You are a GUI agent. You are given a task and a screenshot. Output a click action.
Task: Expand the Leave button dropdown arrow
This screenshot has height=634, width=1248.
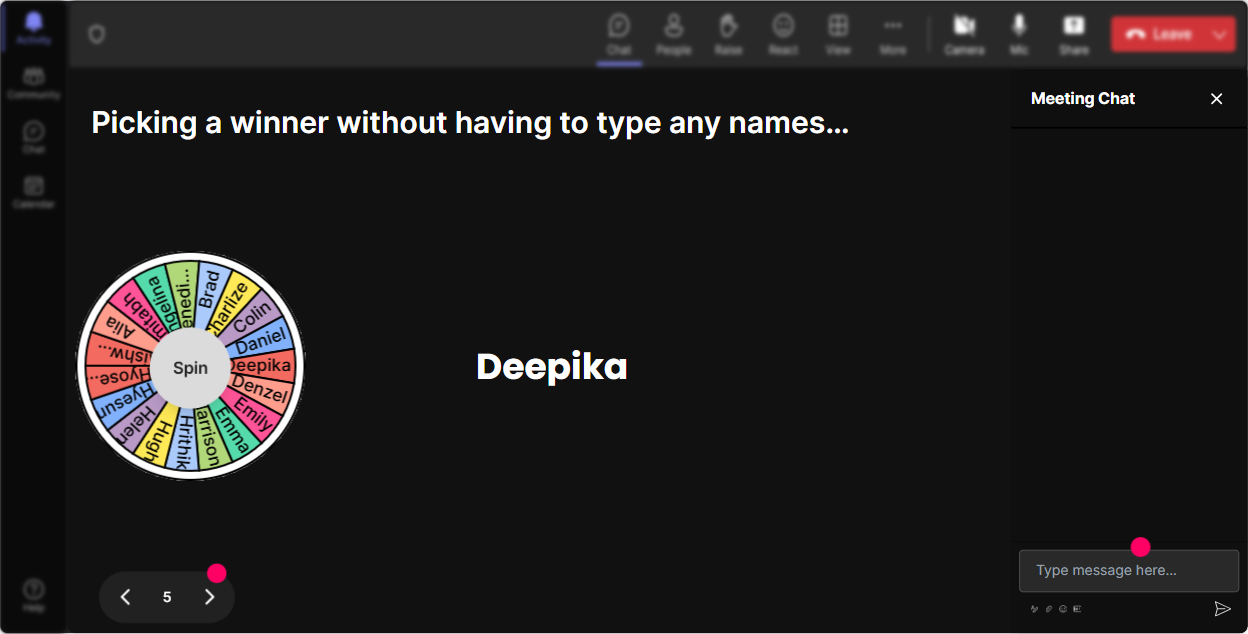click(x=1220, y=34)
